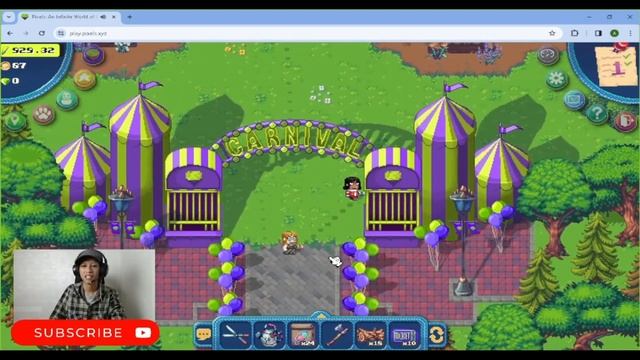Select the shears tool in the hotbar
This screenshot has width=640, height=360.
coord(236,335)
